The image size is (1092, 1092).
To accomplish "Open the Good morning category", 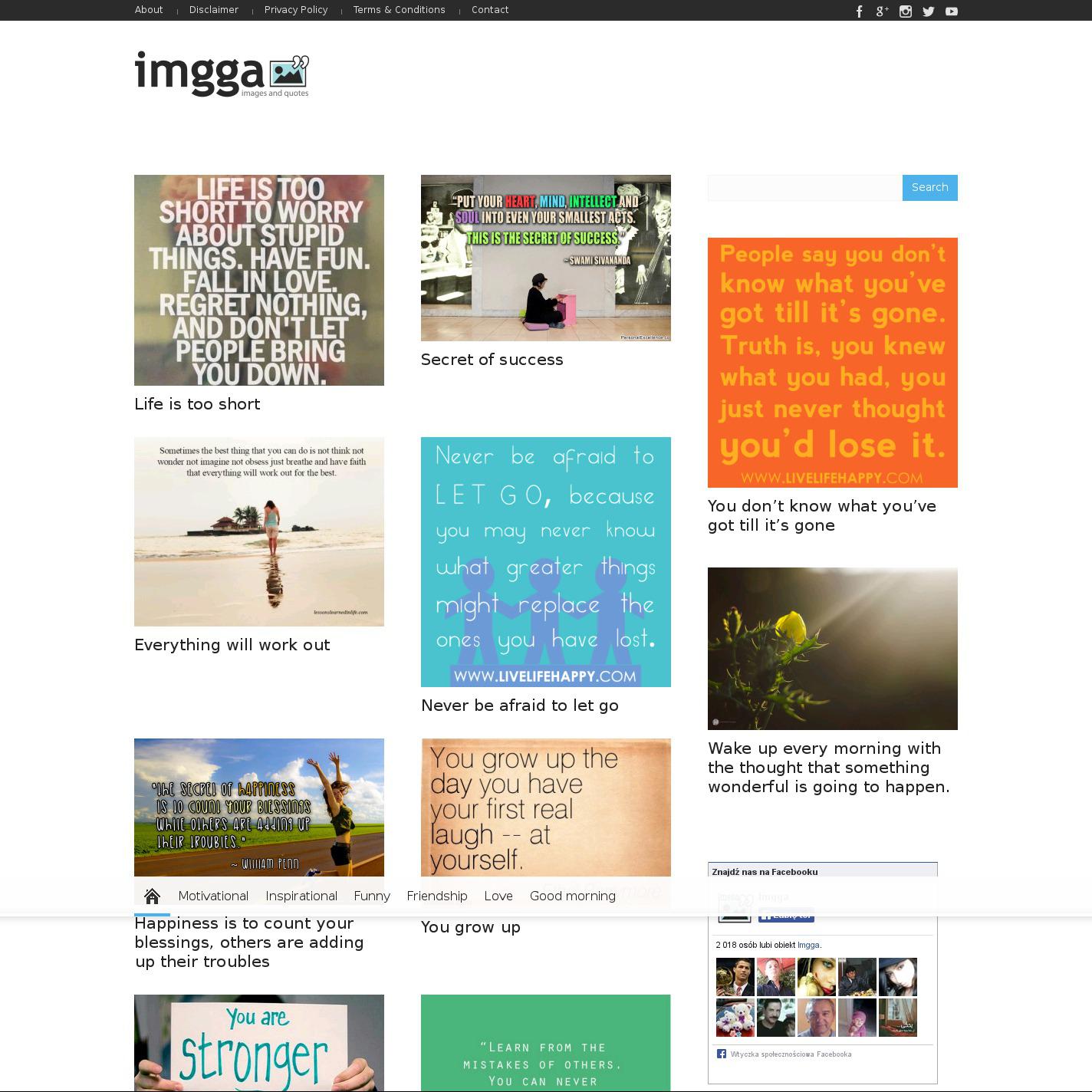I will 572,896.
